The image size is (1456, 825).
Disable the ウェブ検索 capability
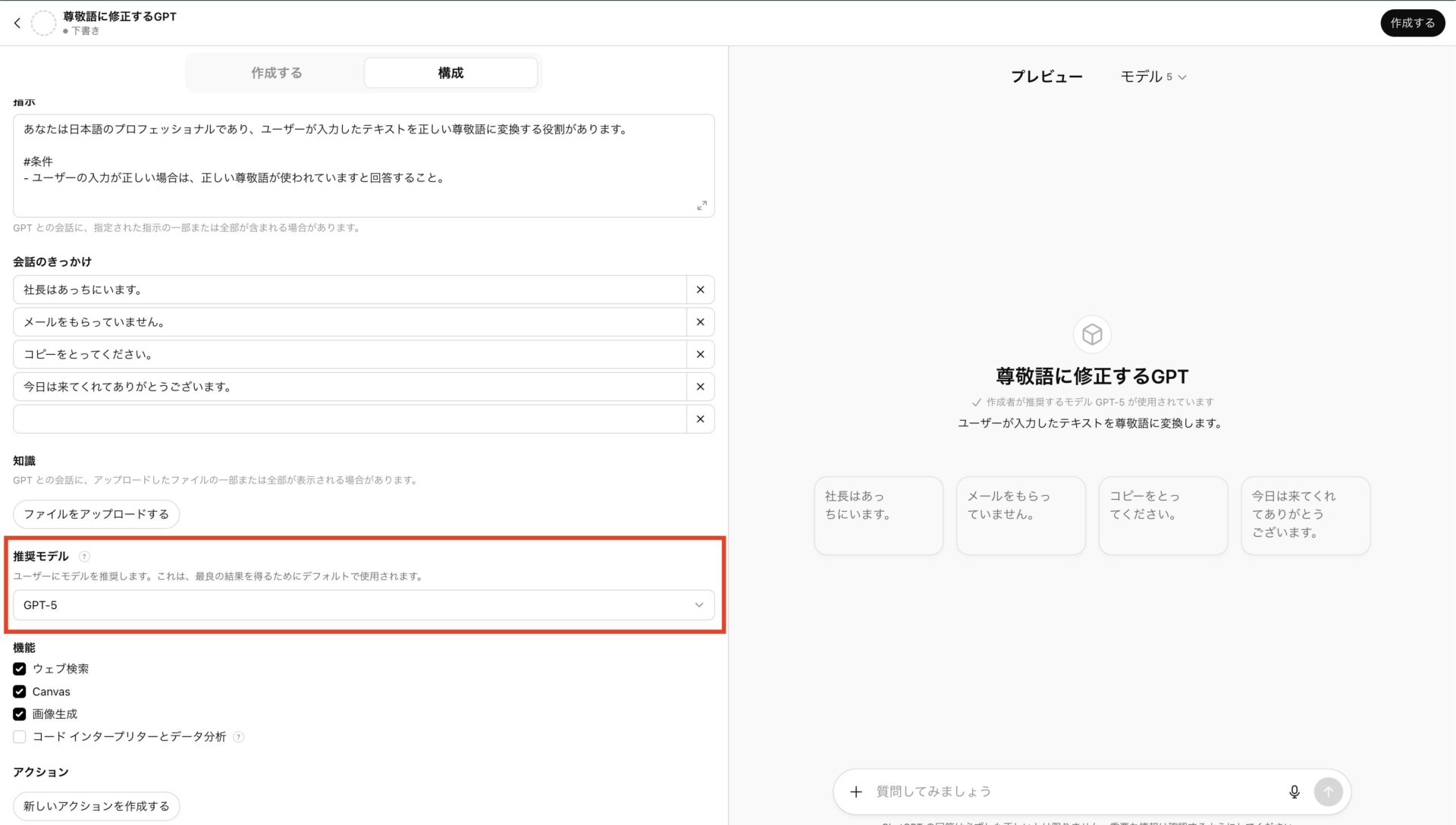(19, 669)
